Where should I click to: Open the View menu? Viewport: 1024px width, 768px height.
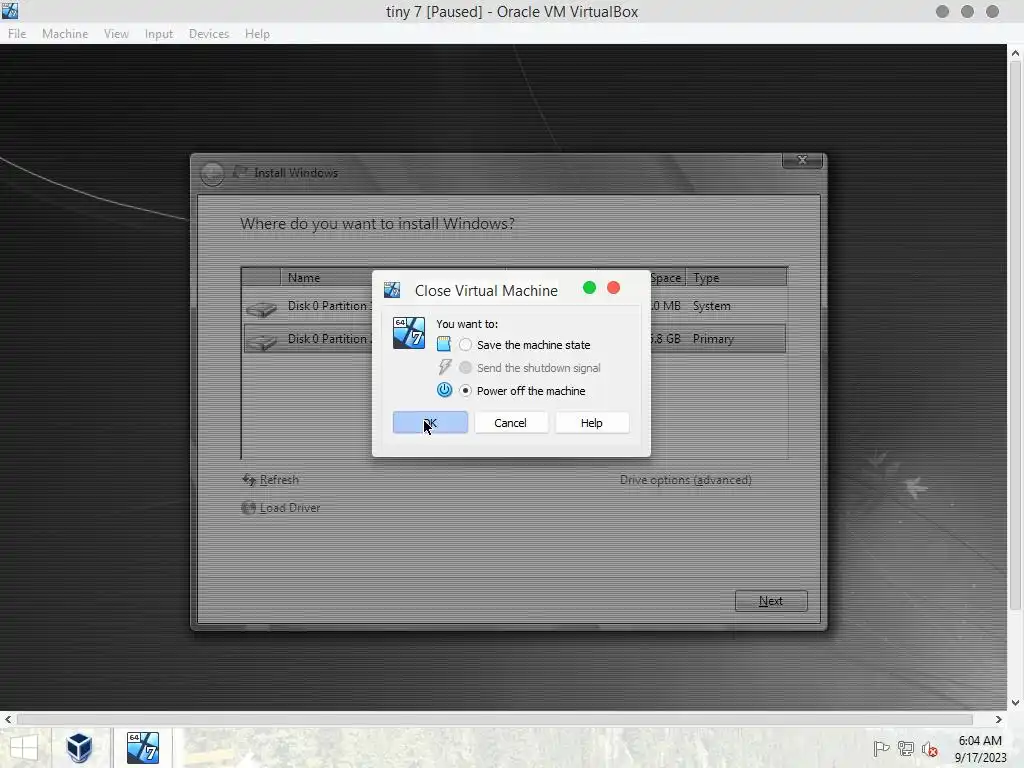point(116,34)
